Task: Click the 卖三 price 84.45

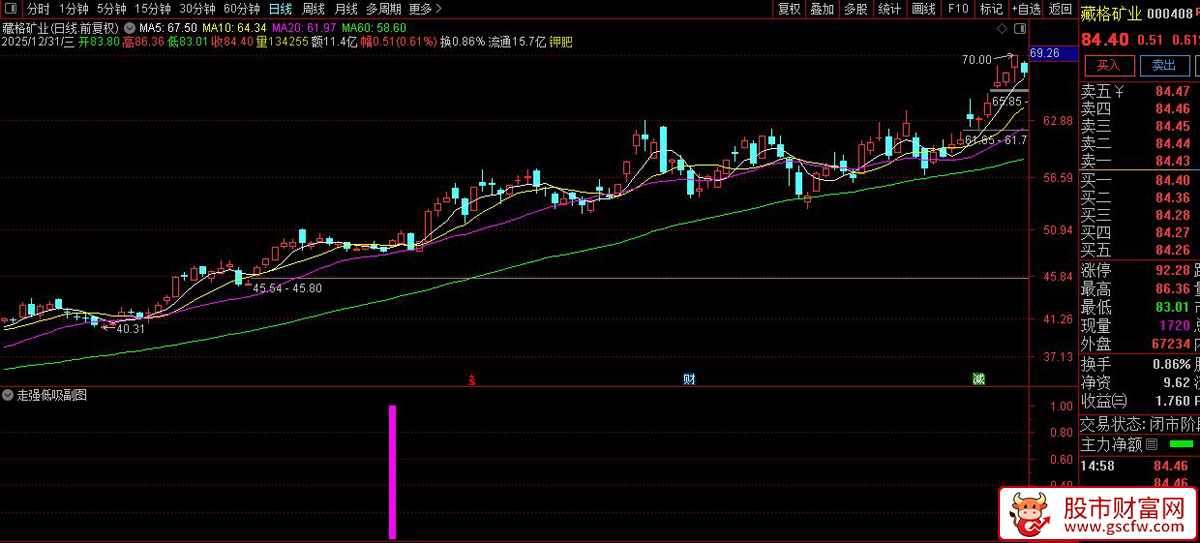Action: coord(1172,126)
